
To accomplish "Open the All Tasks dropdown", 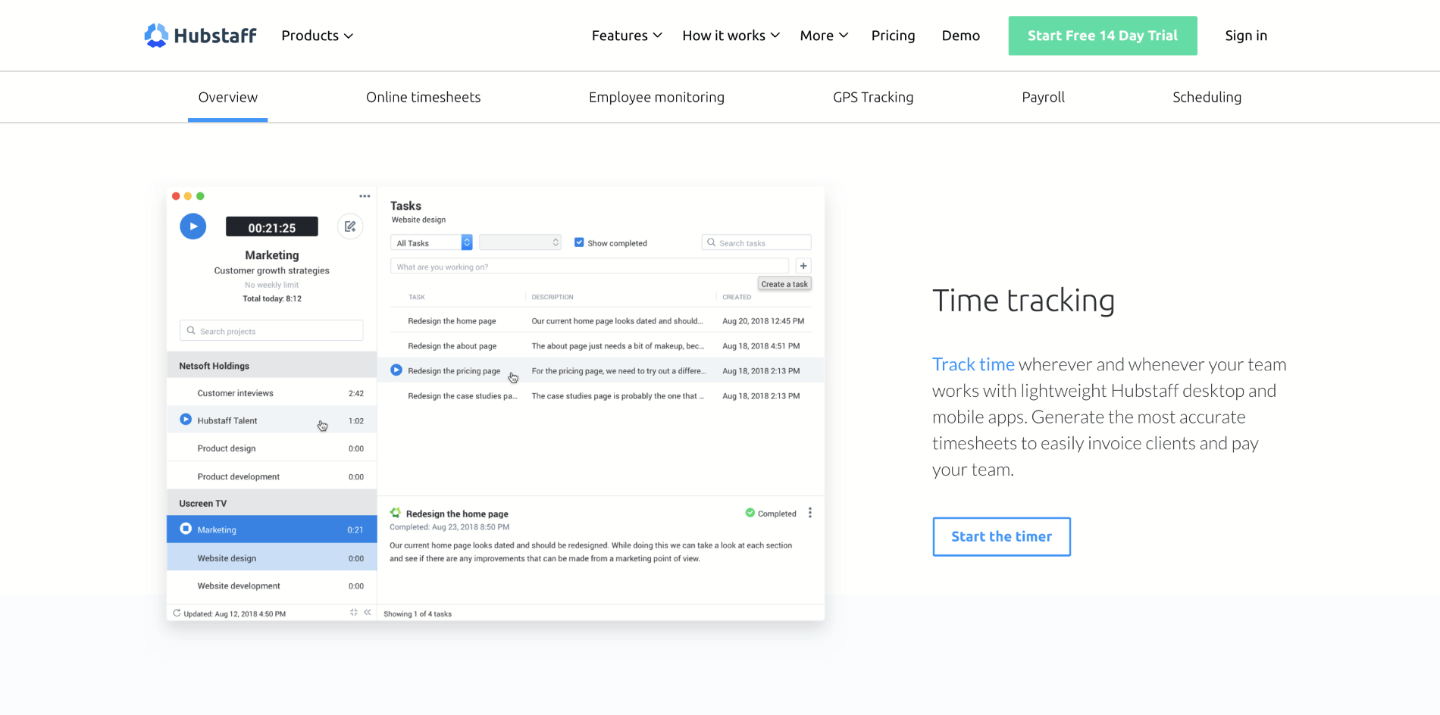I will click(431, 243).
